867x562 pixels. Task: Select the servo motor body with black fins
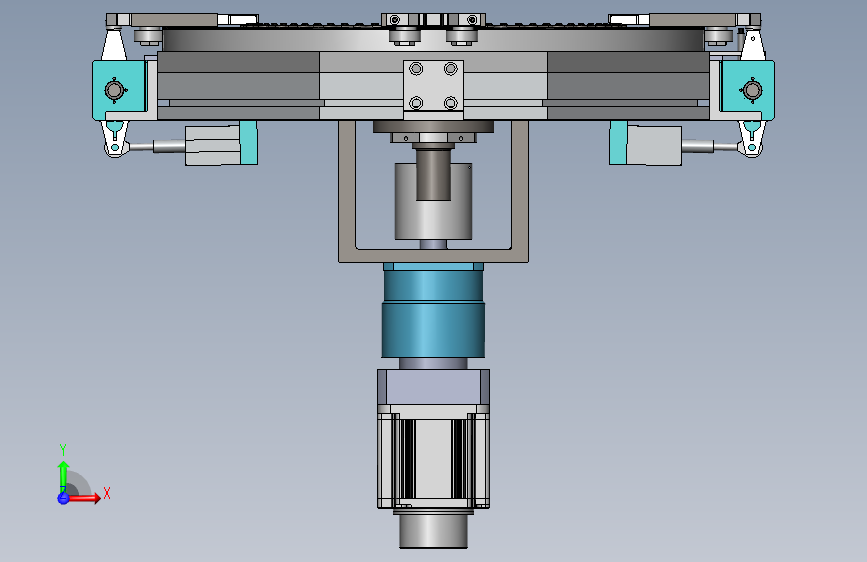pos(433,457)
